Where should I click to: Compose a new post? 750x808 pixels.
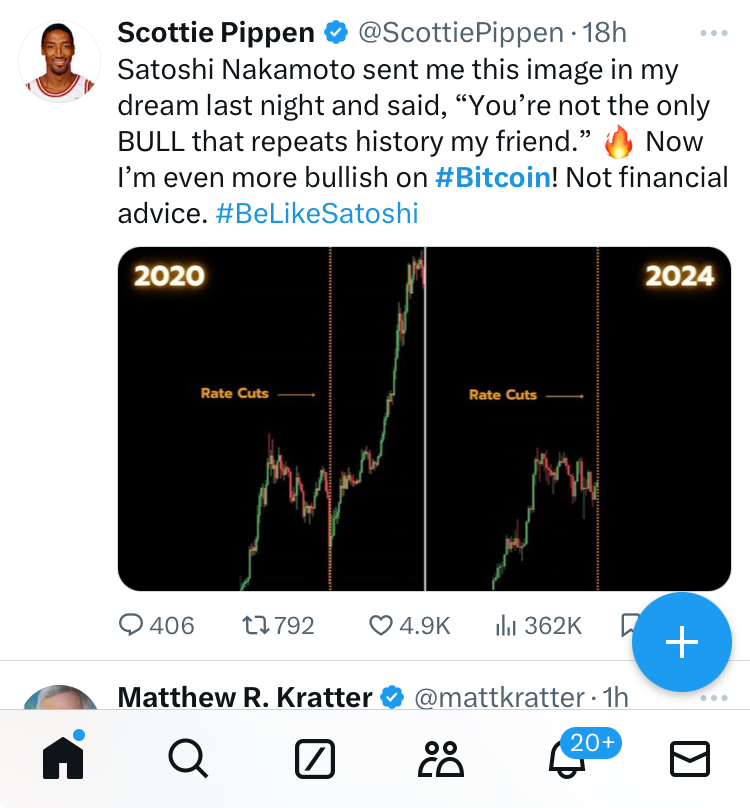point(682,642)
